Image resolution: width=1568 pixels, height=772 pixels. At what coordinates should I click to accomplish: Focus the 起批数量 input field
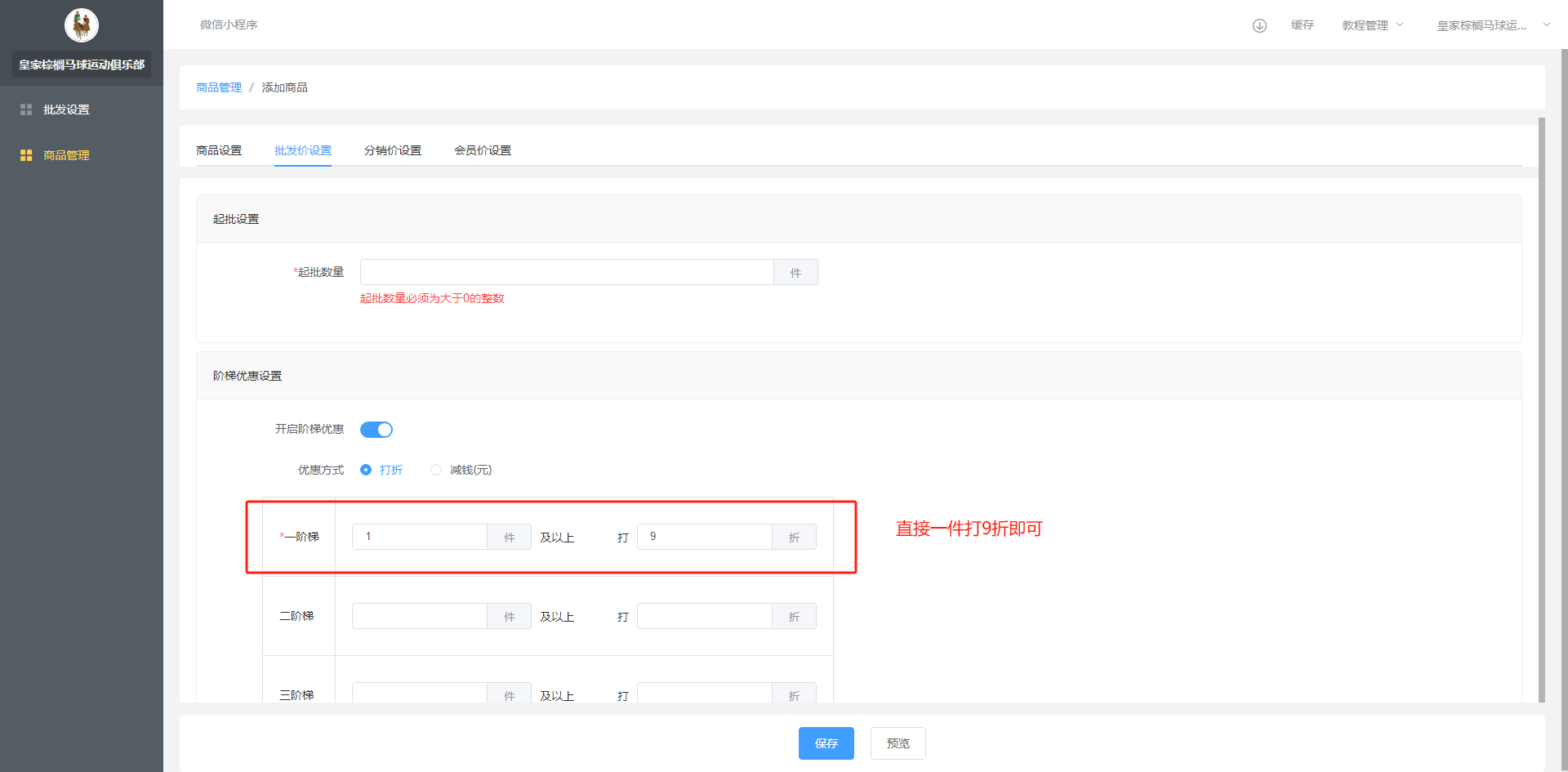567,272
